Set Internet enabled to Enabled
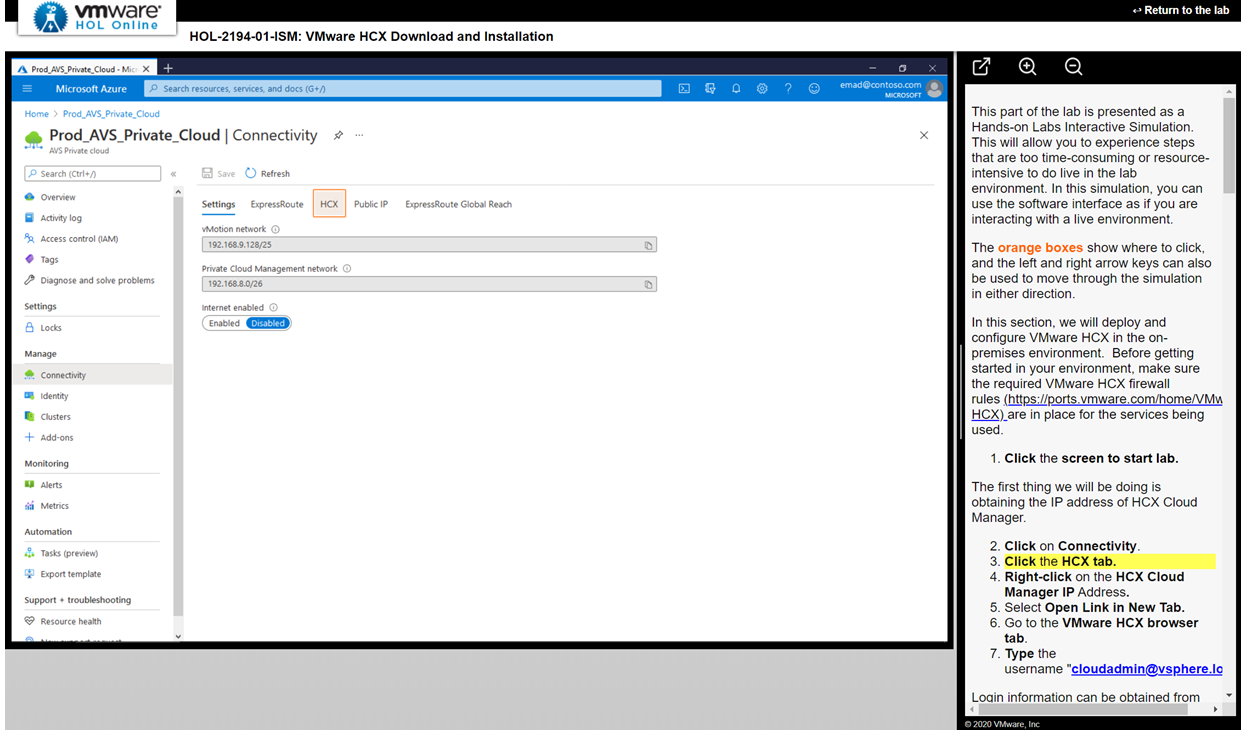This screenshot has width=1241, height=730. [x=224, y=323]
